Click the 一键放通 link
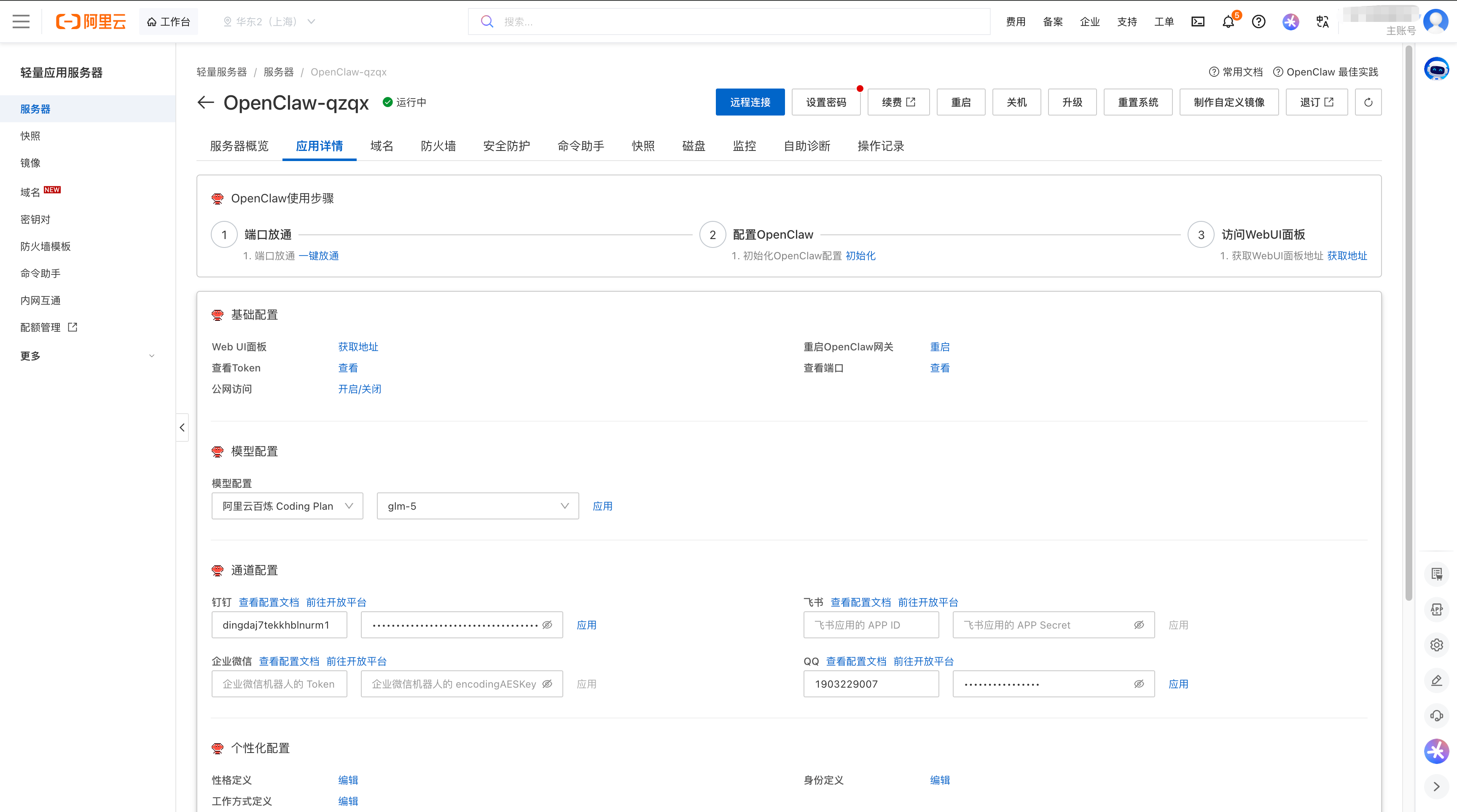Image resolution: width=1457 pixels, height=812 pixels. pos(318,255)
